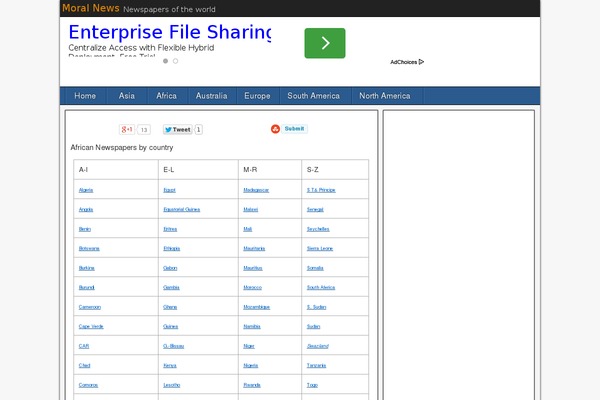This screenshot has height=400, width=600.
Task: Click the green arrow ad button
Action: tap(325, 43)
